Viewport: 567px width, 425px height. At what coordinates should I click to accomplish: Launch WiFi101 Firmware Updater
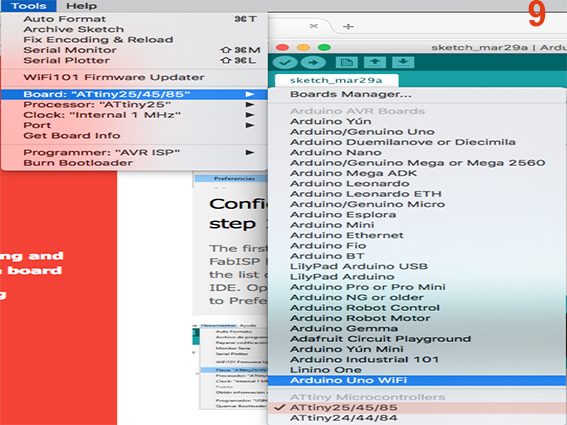tap(135, 77)
